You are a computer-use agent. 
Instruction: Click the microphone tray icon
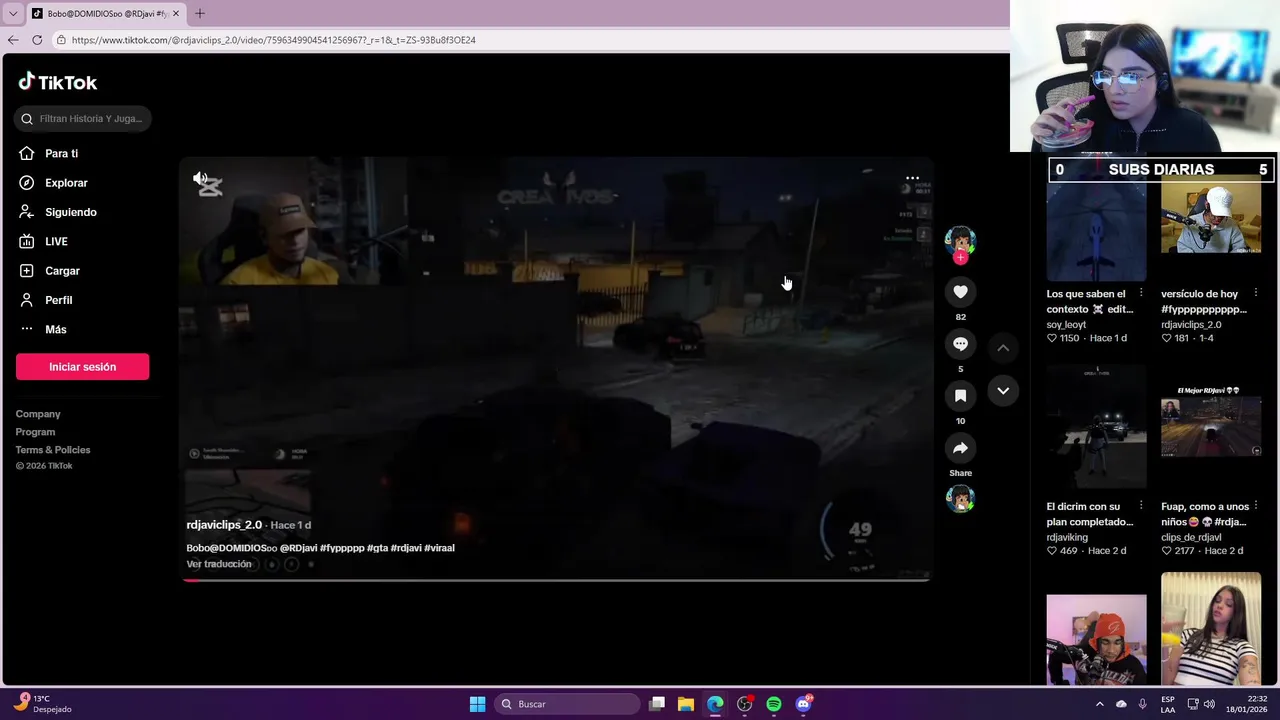[x=1142, y=704]
